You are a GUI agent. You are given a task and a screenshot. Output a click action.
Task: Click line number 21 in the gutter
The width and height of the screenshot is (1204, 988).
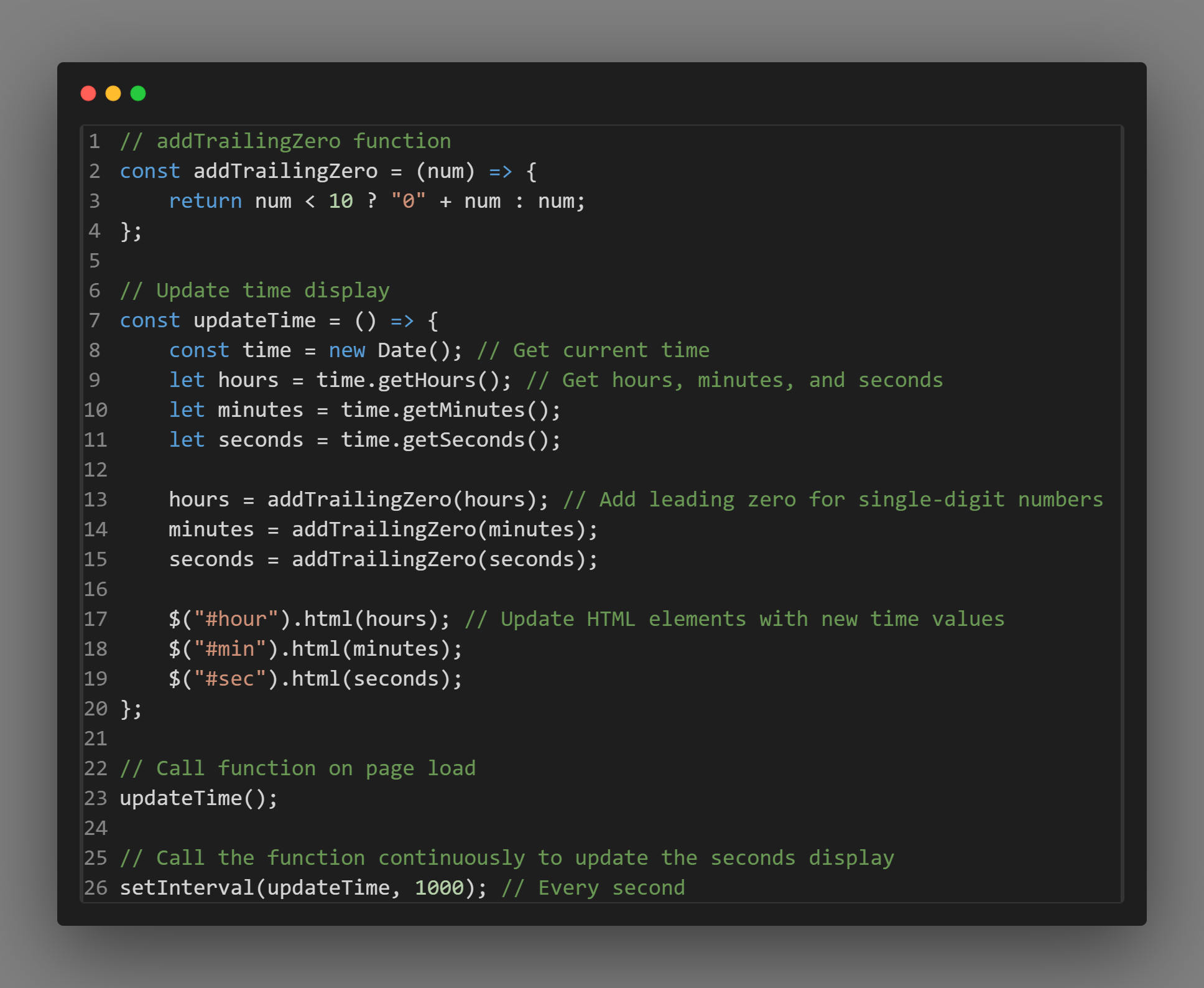96,739
